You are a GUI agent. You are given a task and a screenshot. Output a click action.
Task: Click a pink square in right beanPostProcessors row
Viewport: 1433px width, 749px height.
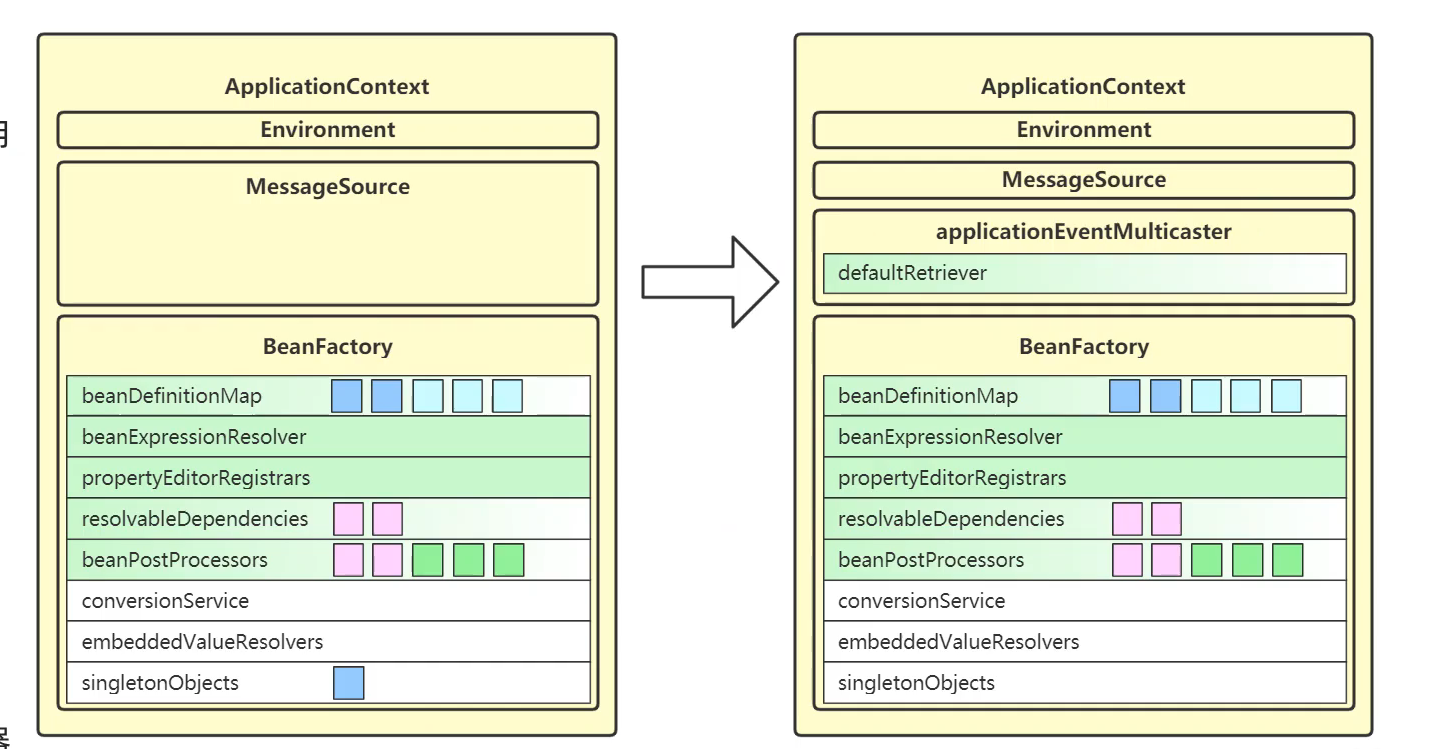click(1128, 560)
